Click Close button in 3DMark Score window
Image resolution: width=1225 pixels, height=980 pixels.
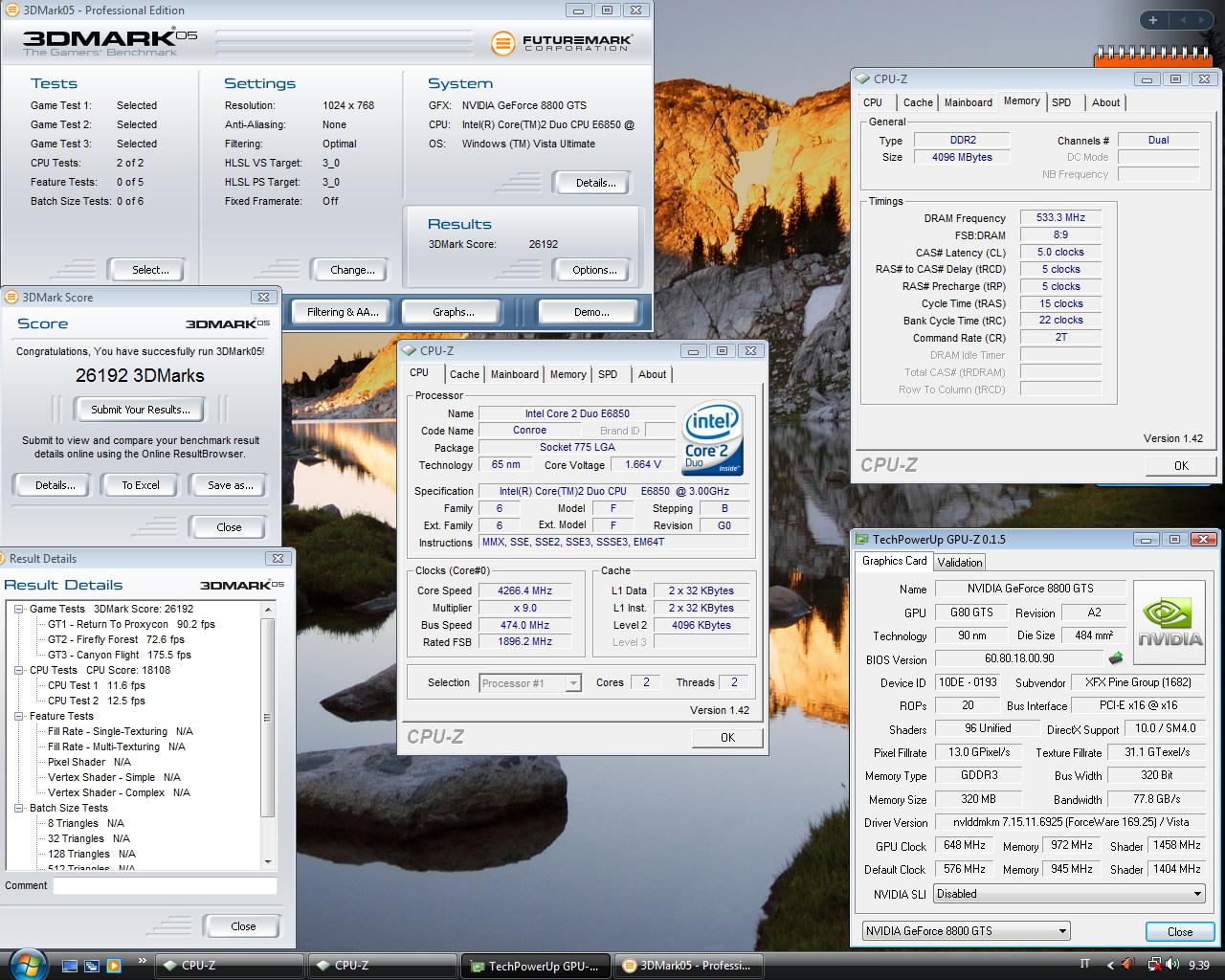click(229, 527)
